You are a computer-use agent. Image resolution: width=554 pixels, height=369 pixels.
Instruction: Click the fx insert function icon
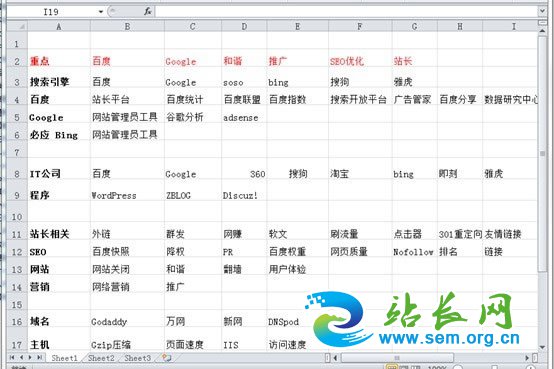coord(148,11)
